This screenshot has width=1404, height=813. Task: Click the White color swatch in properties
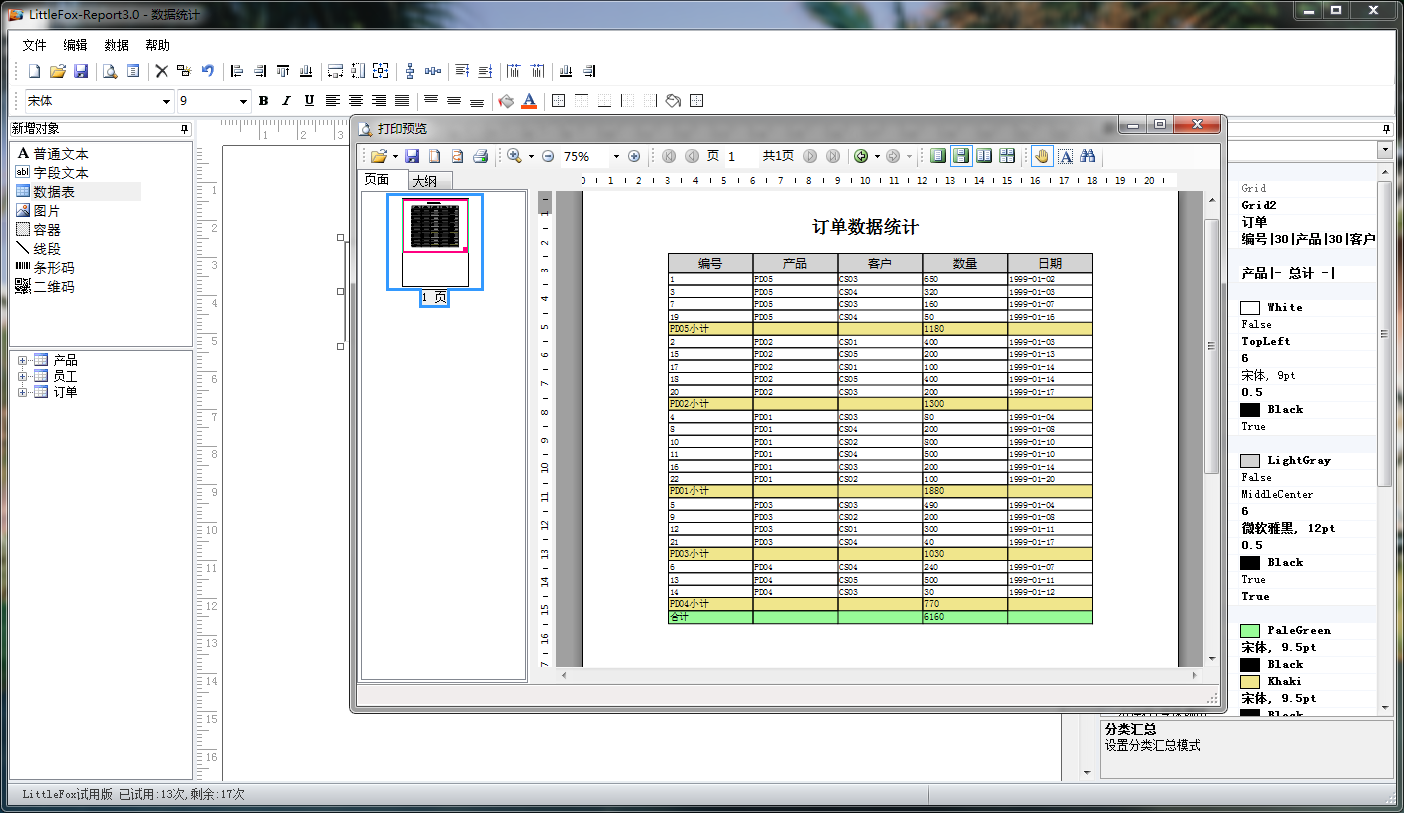pyautogui.click(x=1250, y=307)
